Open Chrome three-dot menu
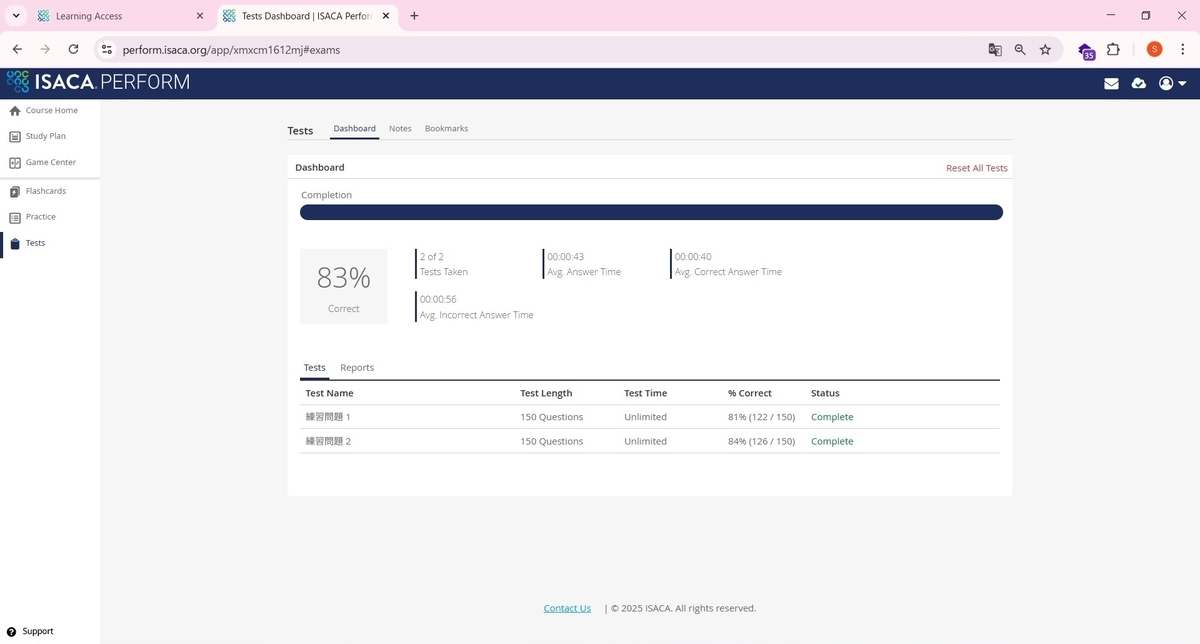The height and width of the screenshot is (644, 1200). 1182,49
